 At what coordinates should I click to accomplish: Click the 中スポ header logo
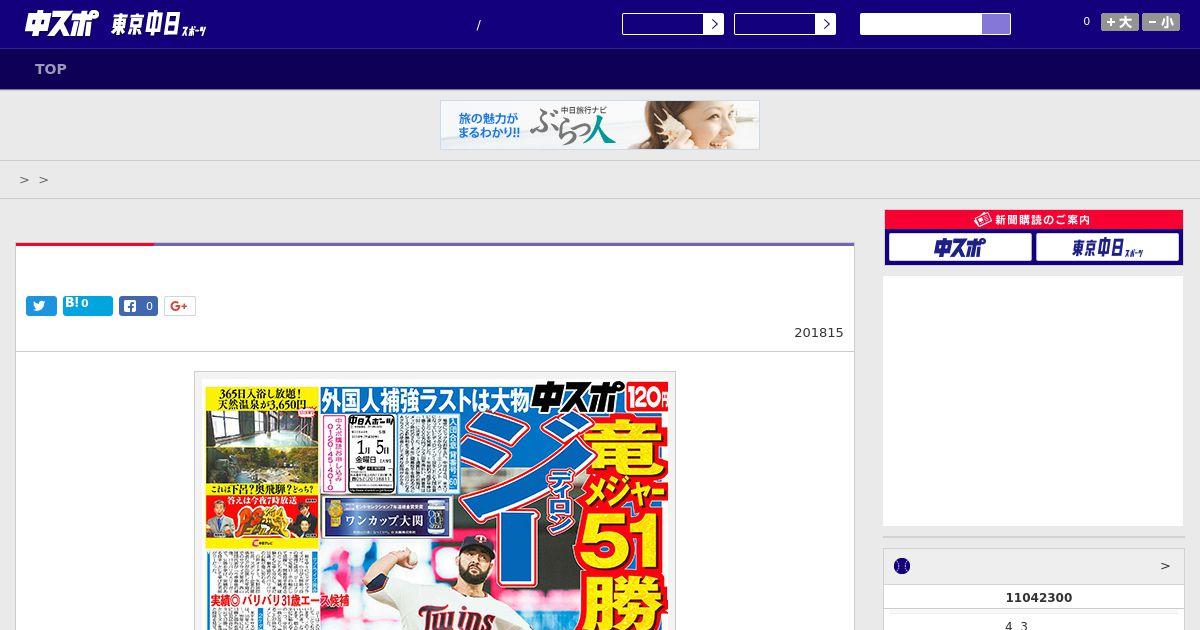click(62, 24)
